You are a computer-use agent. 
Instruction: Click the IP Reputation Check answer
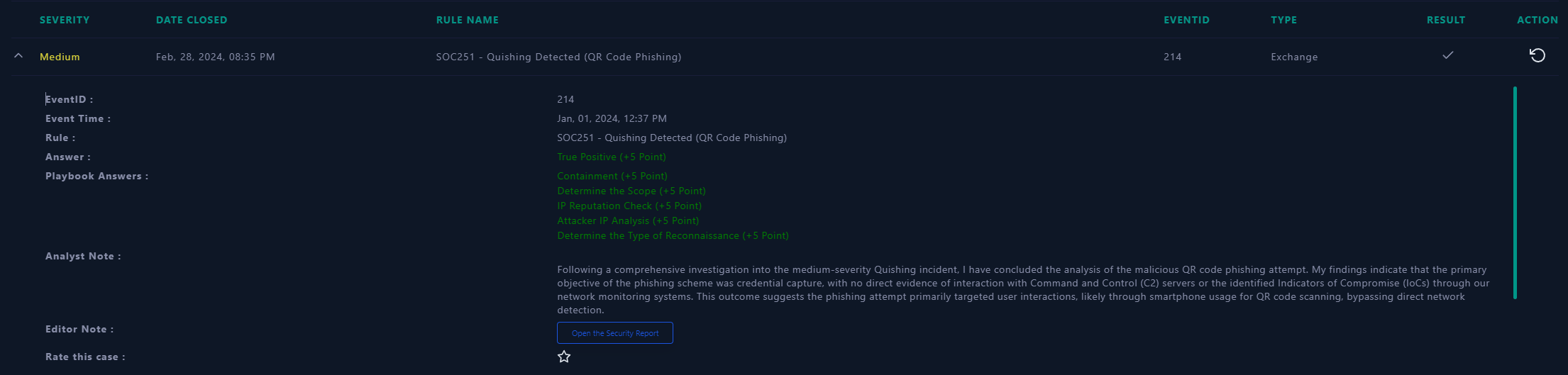[629, 206]
